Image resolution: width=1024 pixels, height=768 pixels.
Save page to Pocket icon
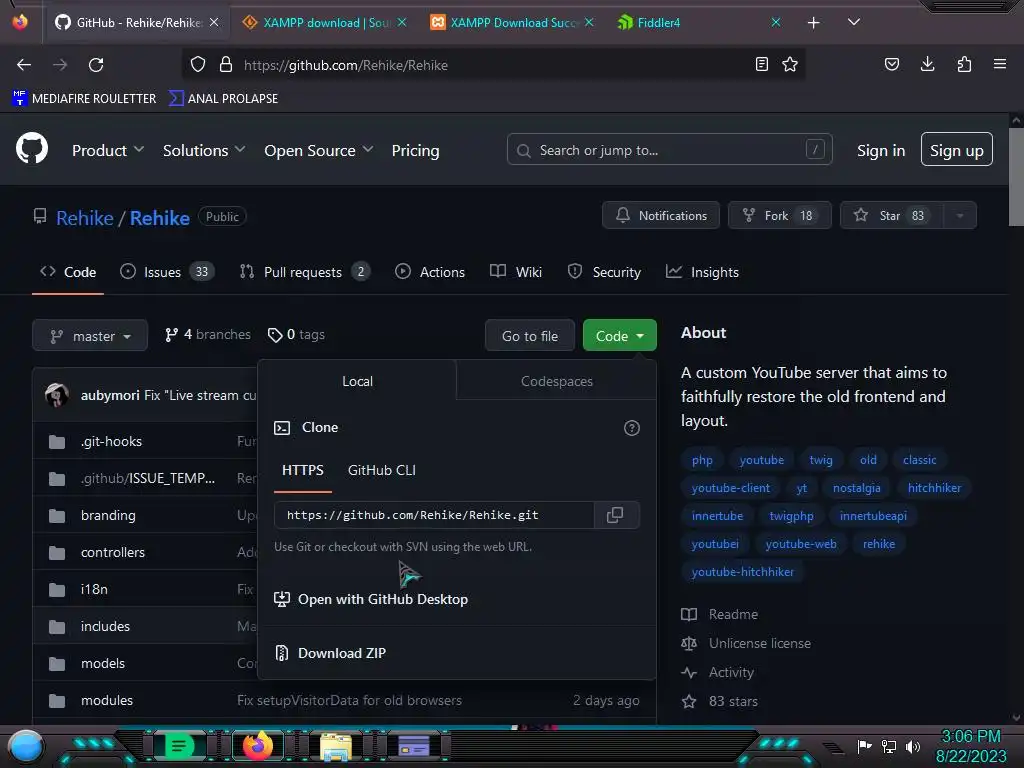891,64
